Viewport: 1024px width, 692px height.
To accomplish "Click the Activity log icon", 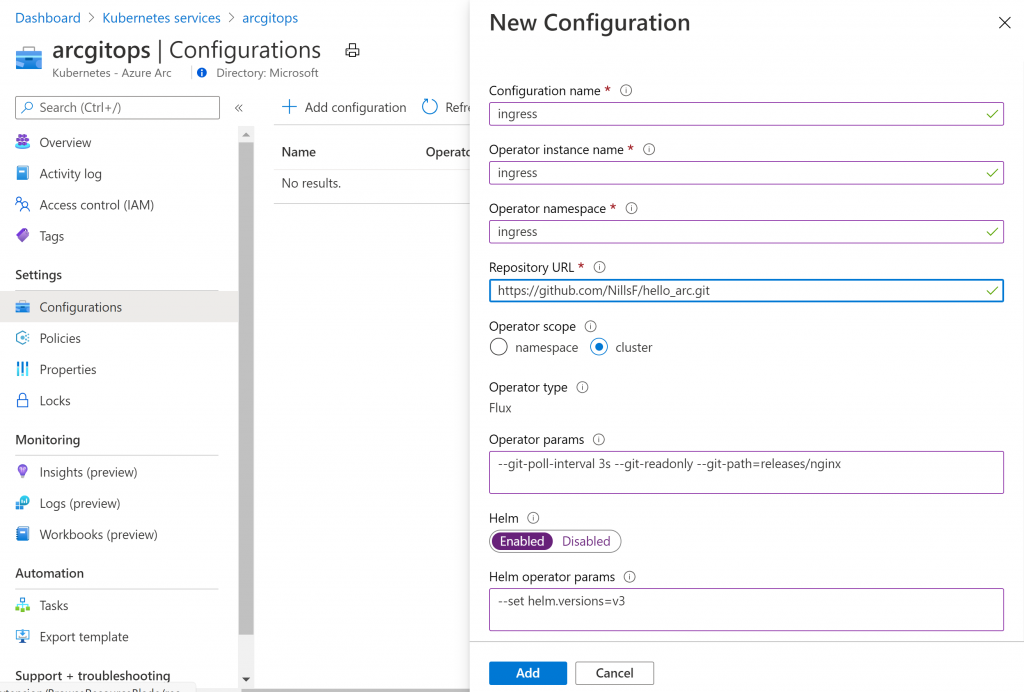I will (23, 173).
